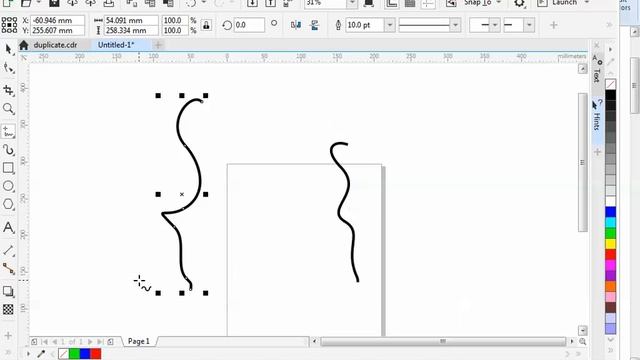The image size is (640, 360).
Task: Click the Mirror horizontally icon
Action: tap(296, 25)
